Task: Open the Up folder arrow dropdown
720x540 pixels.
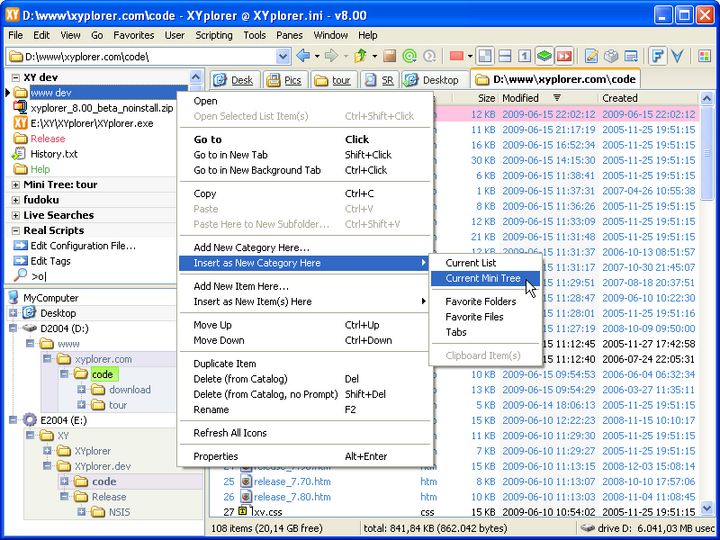Action: (x=375, y=56)
